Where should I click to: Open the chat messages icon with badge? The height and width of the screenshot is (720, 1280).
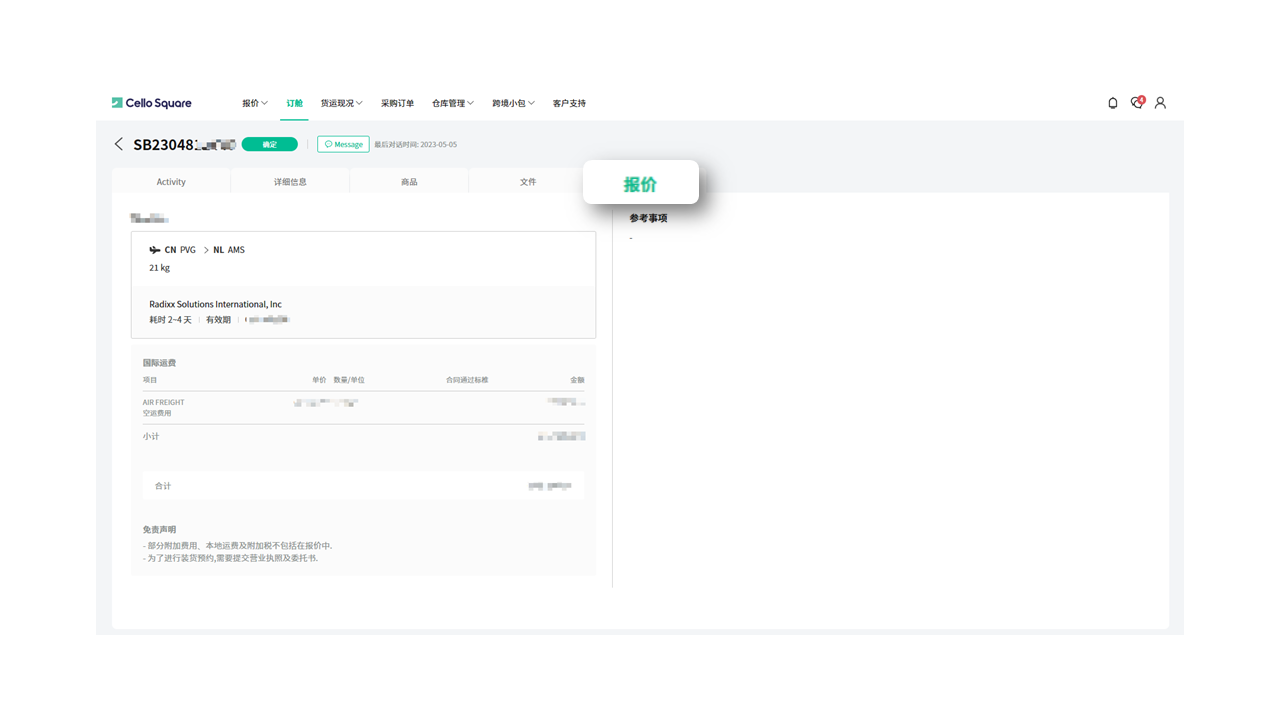tap(1137, 103)
